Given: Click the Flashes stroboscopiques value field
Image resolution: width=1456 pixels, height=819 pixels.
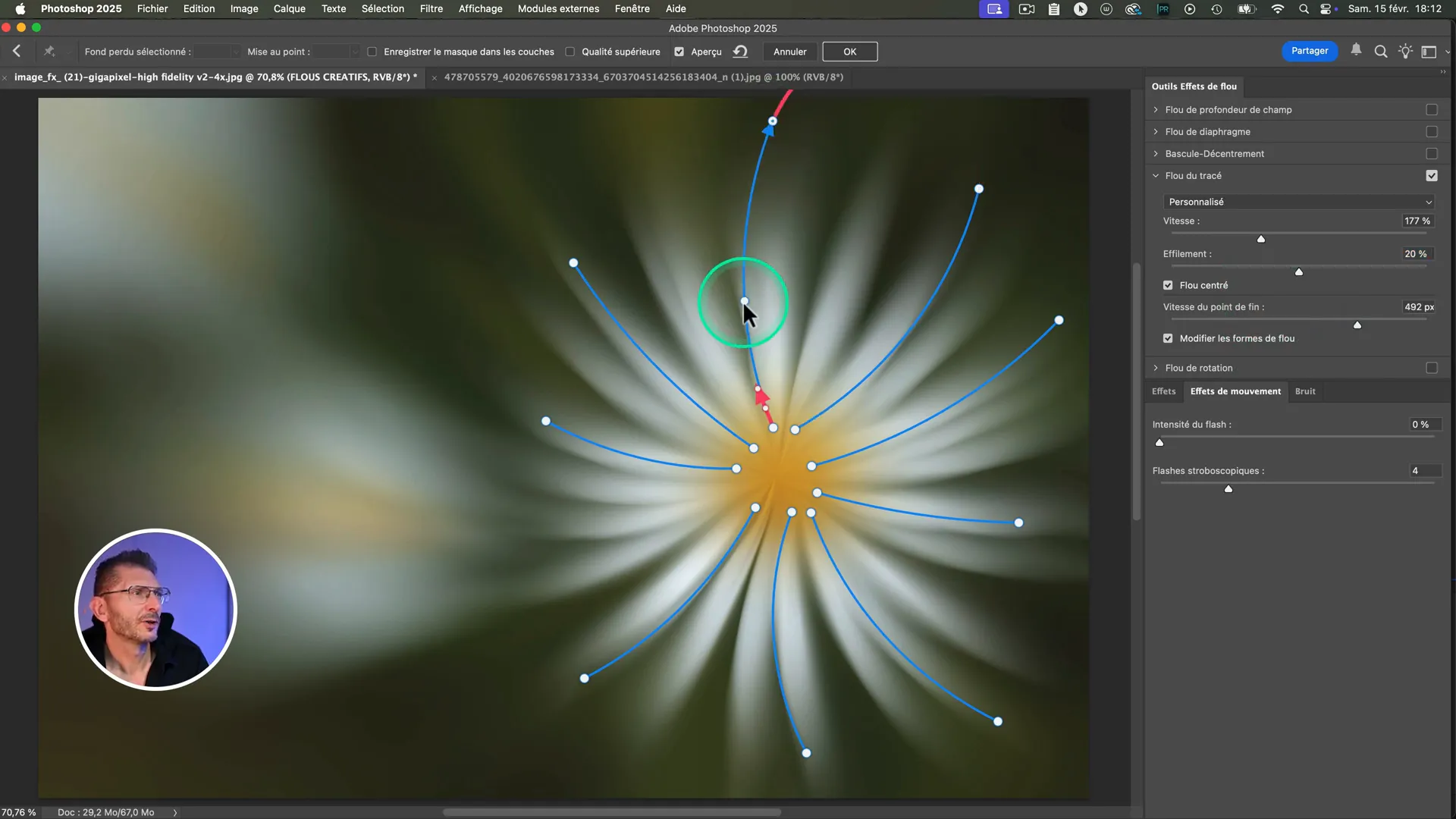Looking at the screenshot, I should pos(1424,471).
